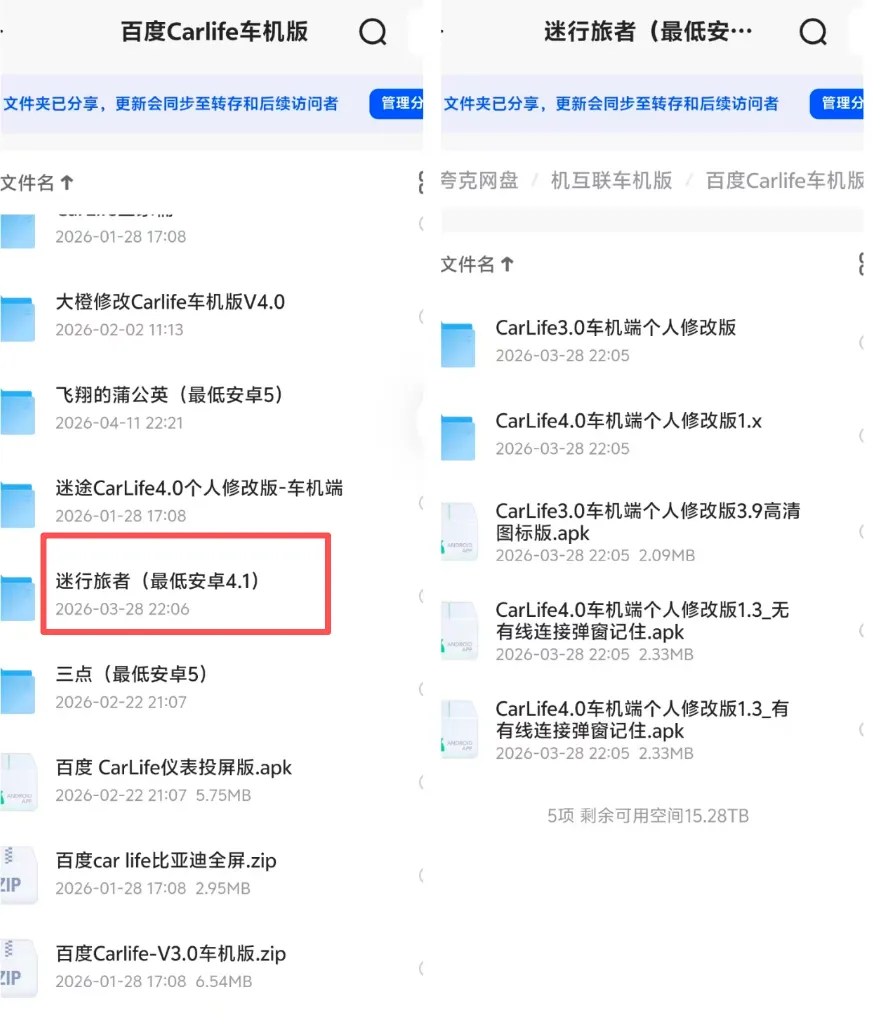Tap 管理分享 button in left screen banner
Viewport: 873px width, 1020px height.
(396, 103)
